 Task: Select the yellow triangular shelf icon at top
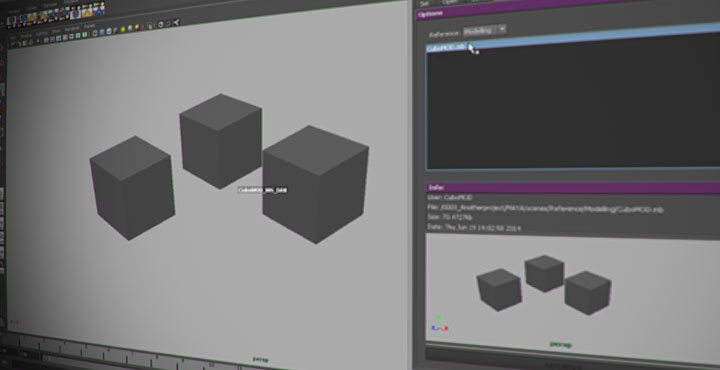pyautogui.click(x=87, y=12)
